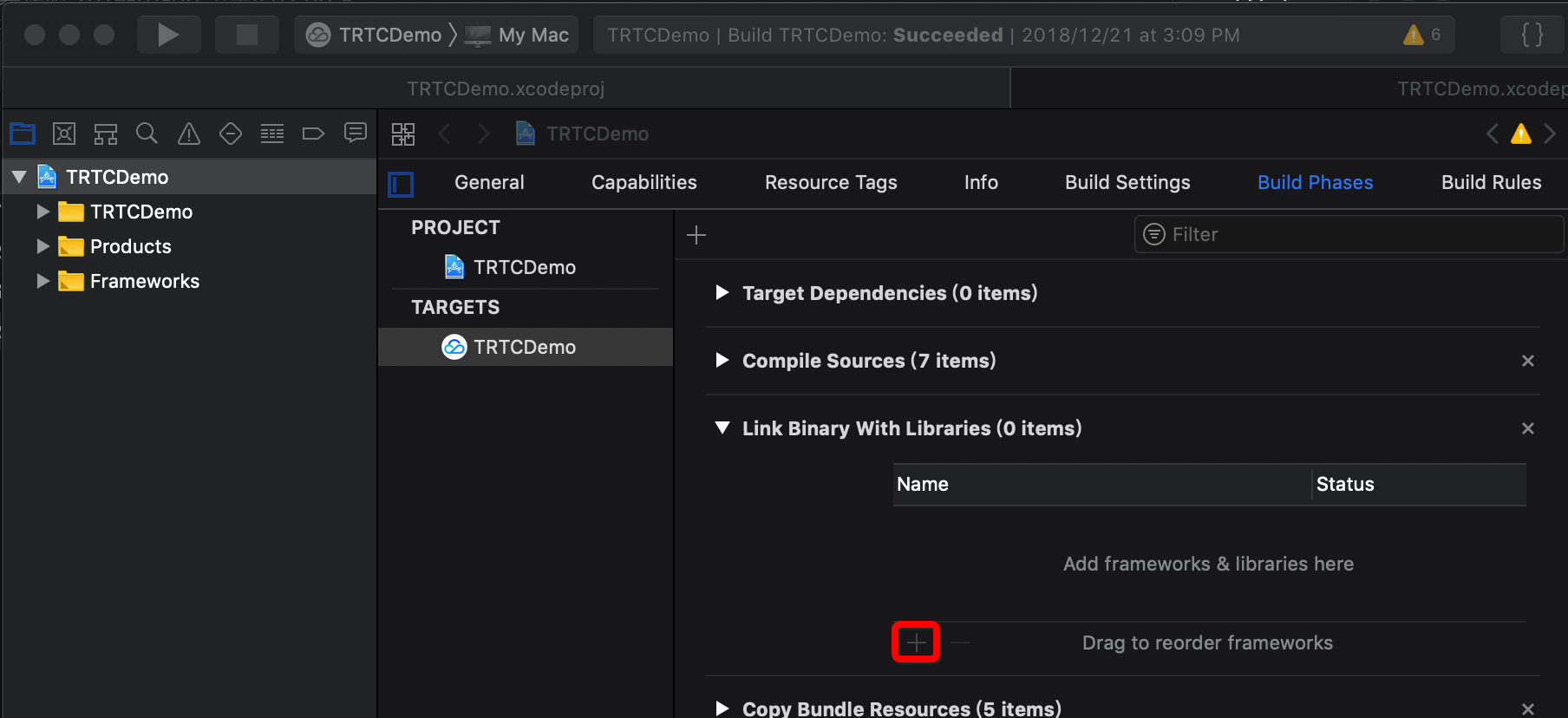Switch to the Build Settings tab
The height and width of the screenshot is (718, 1568).
click(x=1127, y=182)
